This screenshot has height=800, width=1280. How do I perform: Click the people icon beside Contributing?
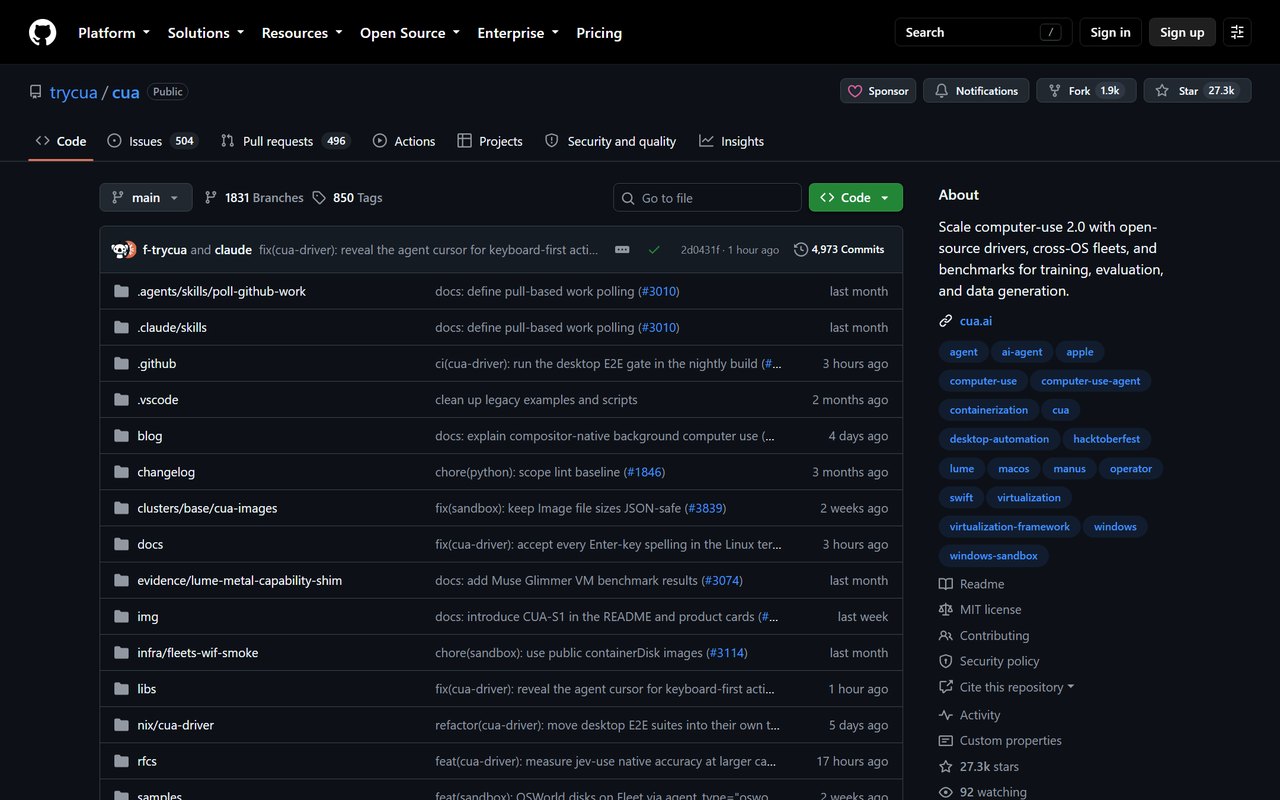coord(946,636)
